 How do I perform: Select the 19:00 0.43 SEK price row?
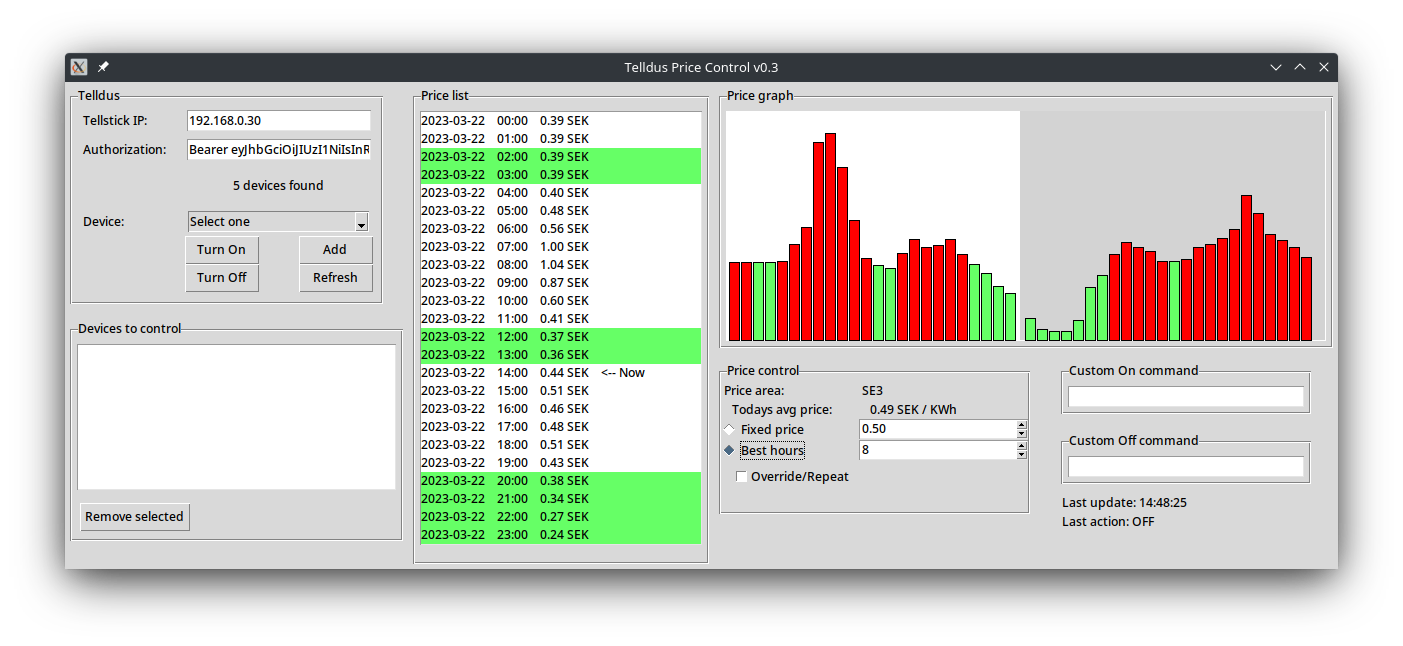click(561, 462)
